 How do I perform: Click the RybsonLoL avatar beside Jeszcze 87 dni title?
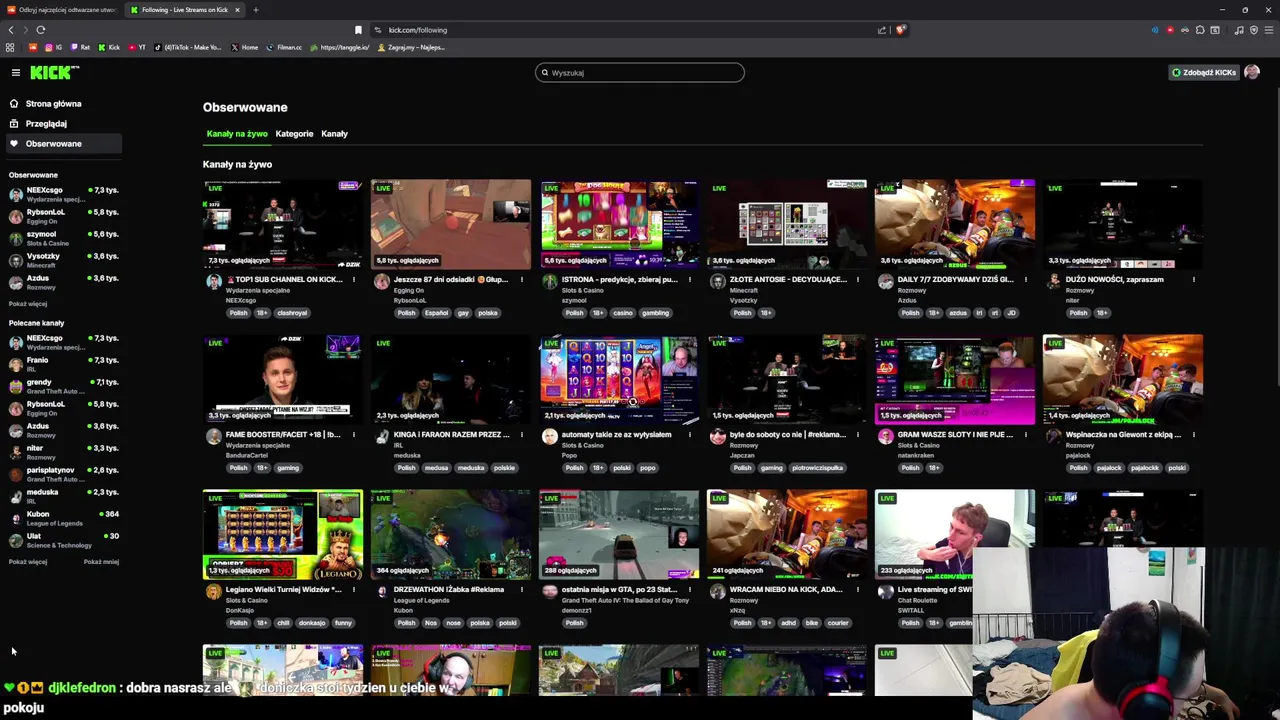pos(382,282)
